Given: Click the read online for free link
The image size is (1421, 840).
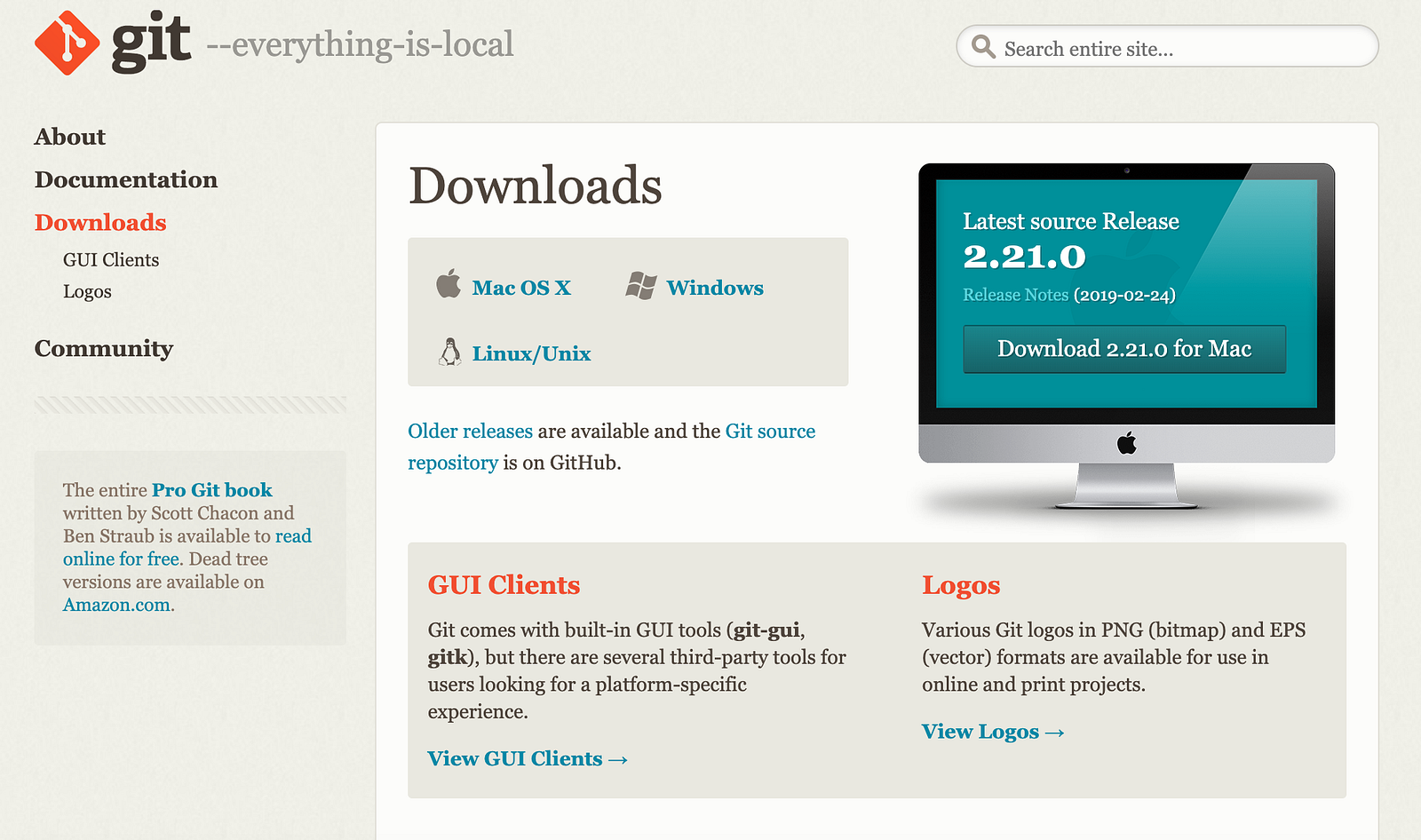Looking at the screenshot, I should coord(187,547).
